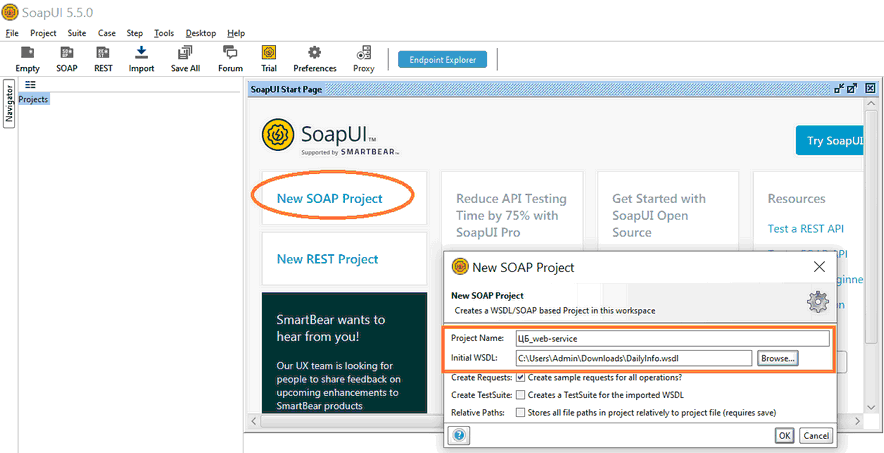Viewport: 884px width, 453px height.
Task: Open the Tools menu
Action: (164, 33)
